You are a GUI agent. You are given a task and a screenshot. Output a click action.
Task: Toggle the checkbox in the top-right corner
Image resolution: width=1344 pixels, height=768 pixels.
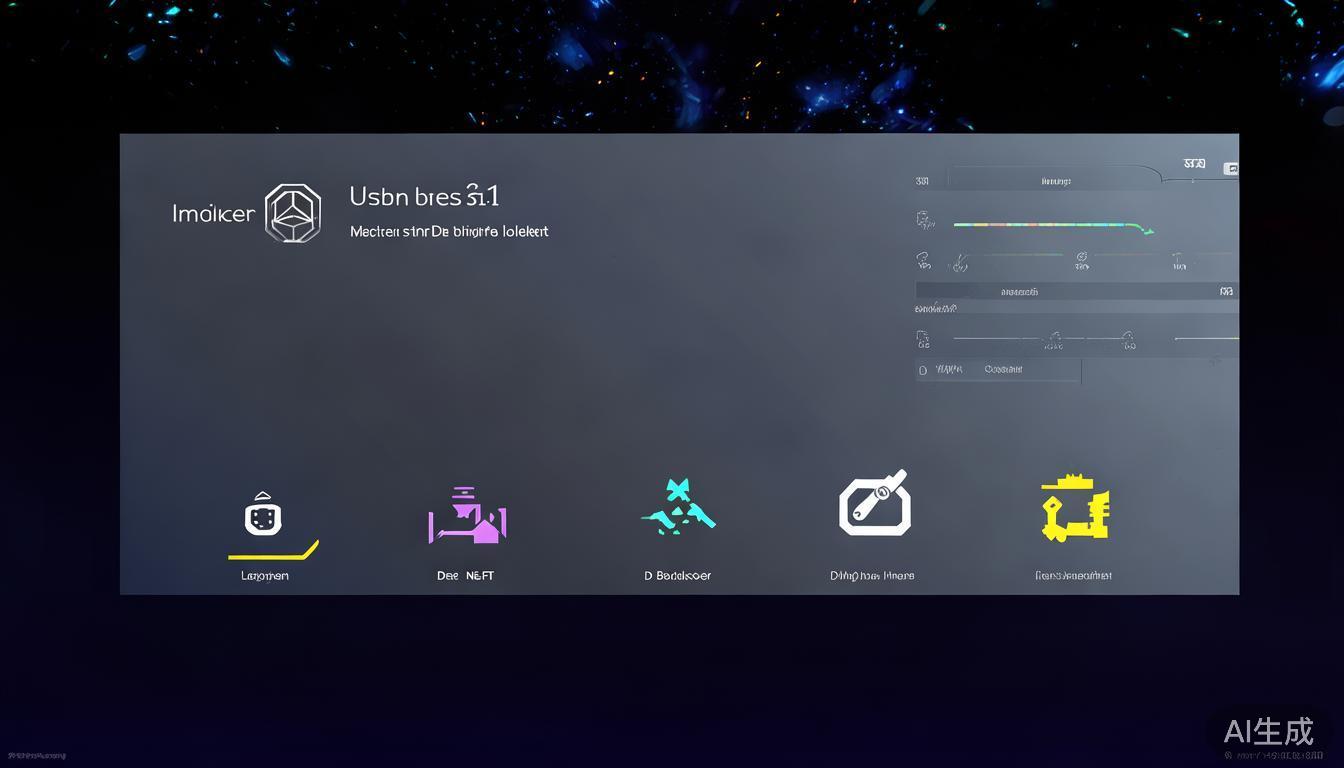pos(1233,168)
